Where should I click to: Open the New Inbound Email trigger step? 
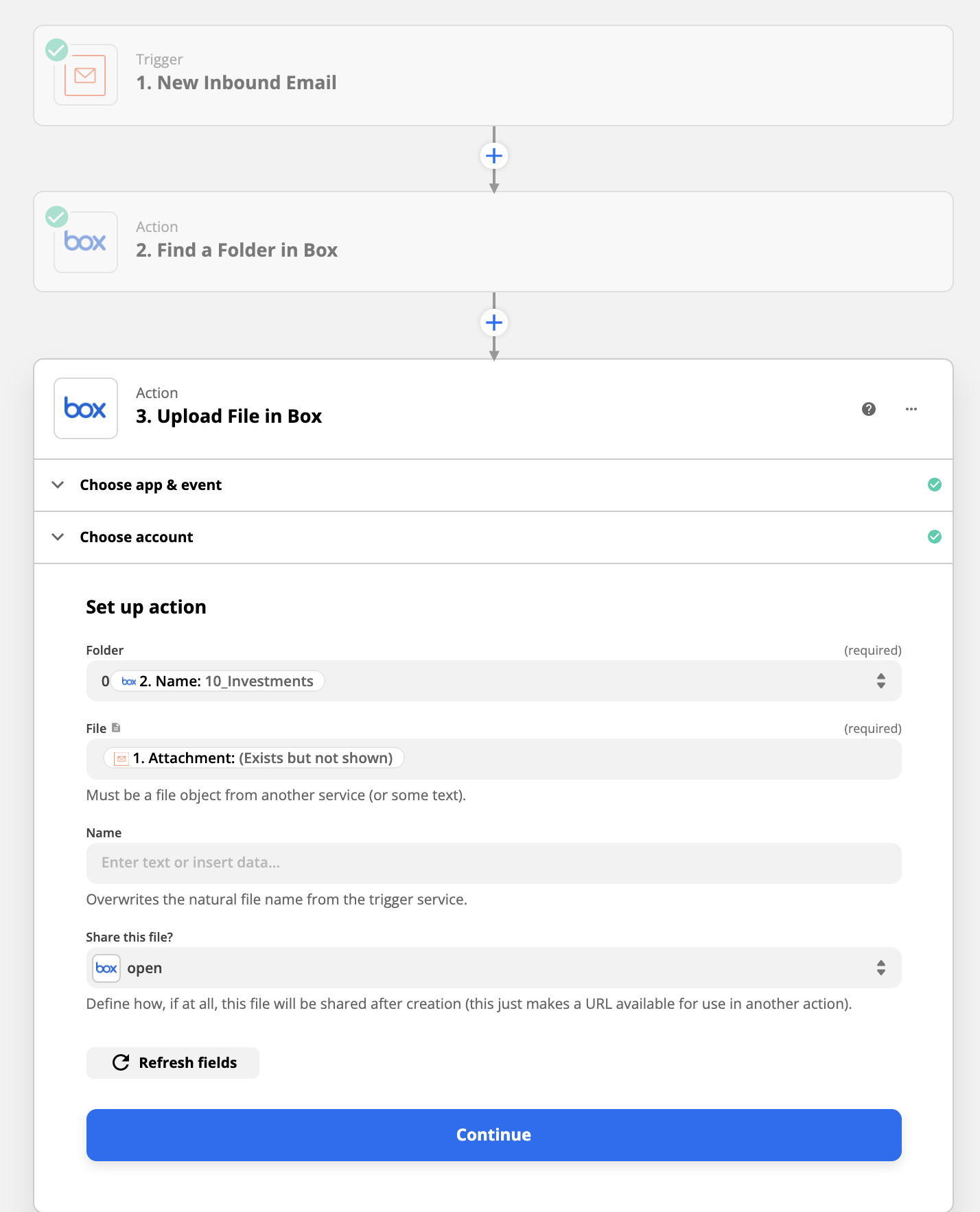coord(493,75)
